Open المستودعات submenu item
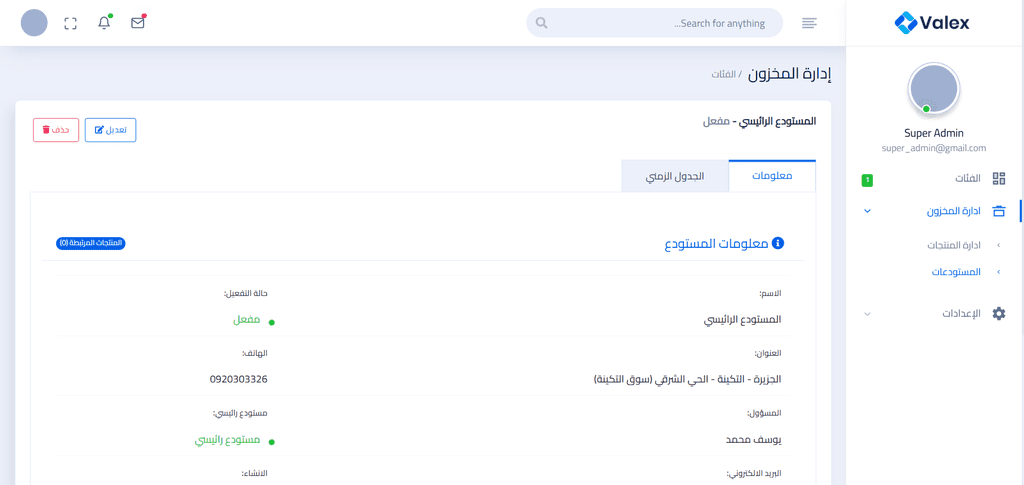This screenshot has height=485, width=1024. click(x=956, y=272)
